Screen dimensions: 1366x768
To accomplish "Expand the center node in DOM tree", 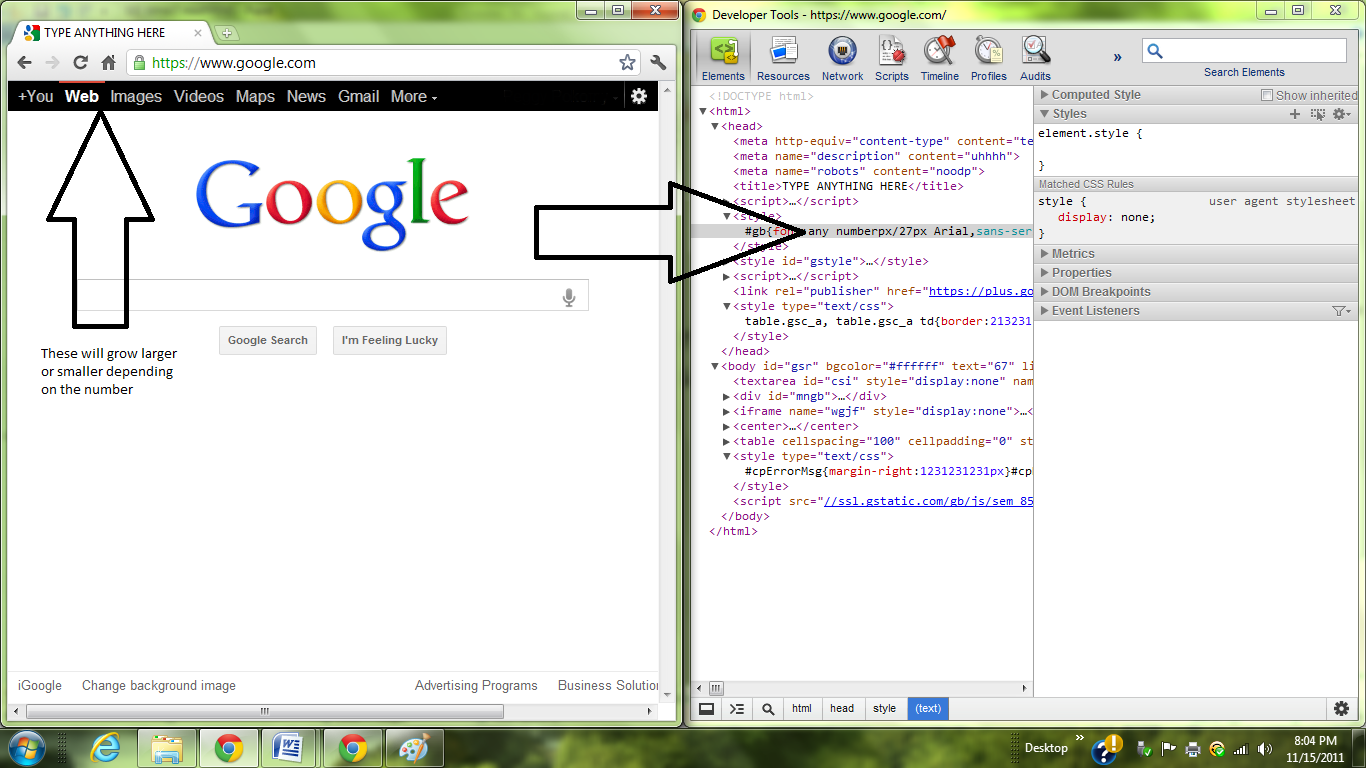I will tap(727, 427).
